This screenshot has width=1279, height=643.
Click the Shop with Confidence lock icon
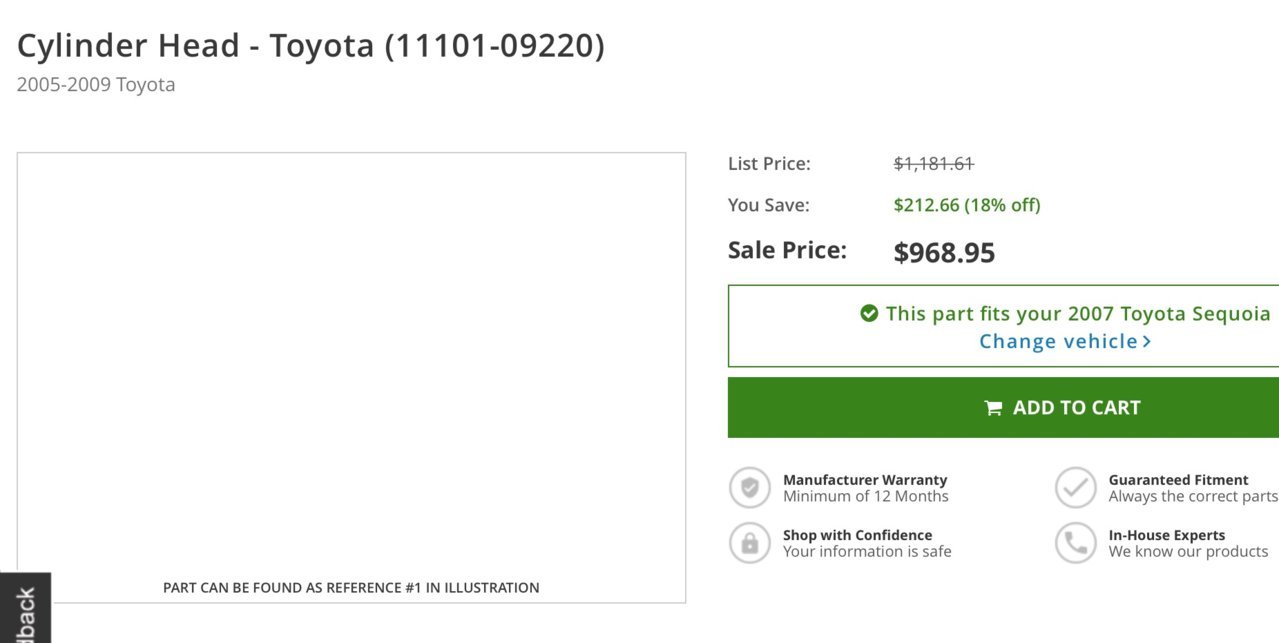[x=750, y=543]
